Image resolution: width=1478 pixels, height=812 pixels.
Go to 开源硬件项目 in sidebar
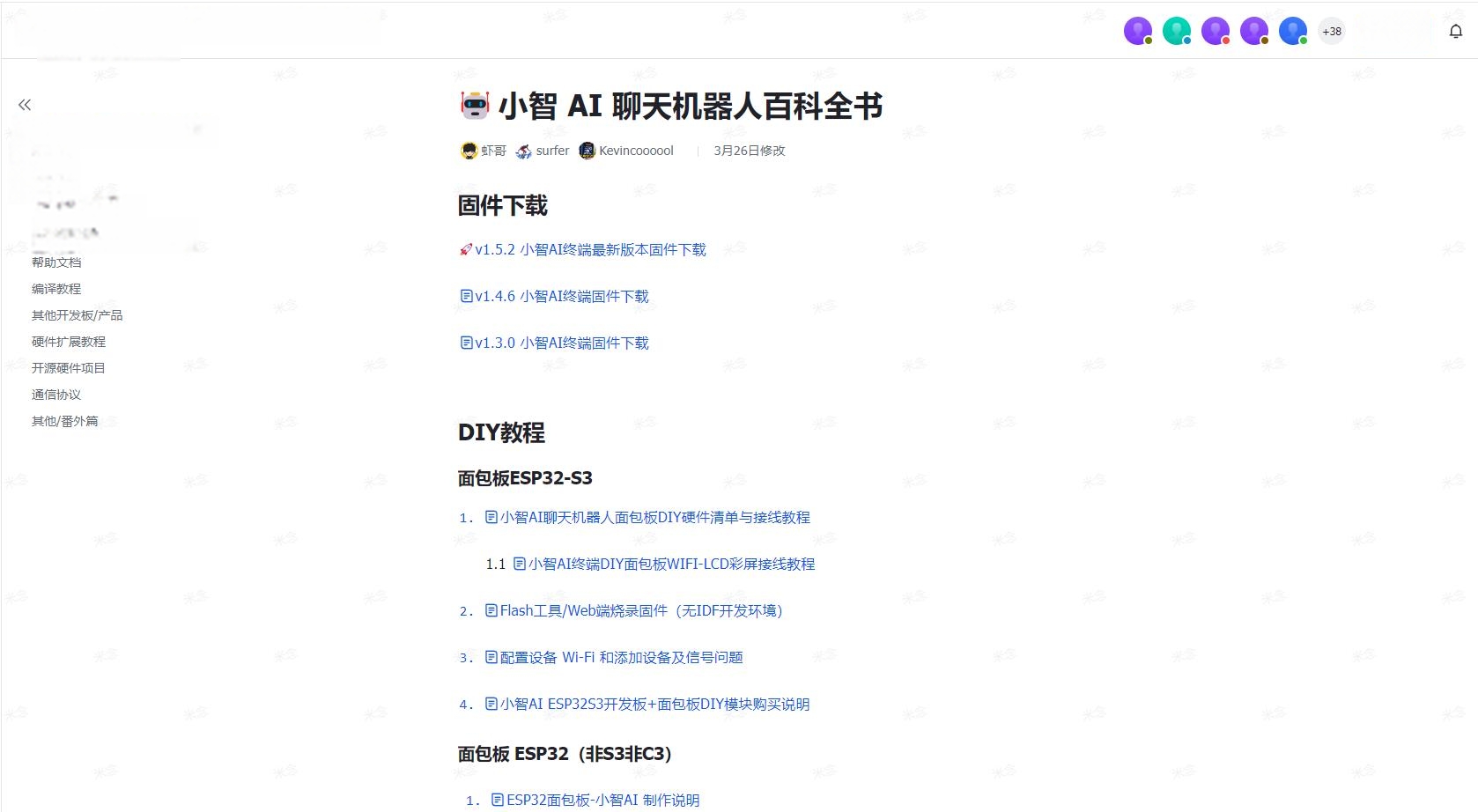69,368
